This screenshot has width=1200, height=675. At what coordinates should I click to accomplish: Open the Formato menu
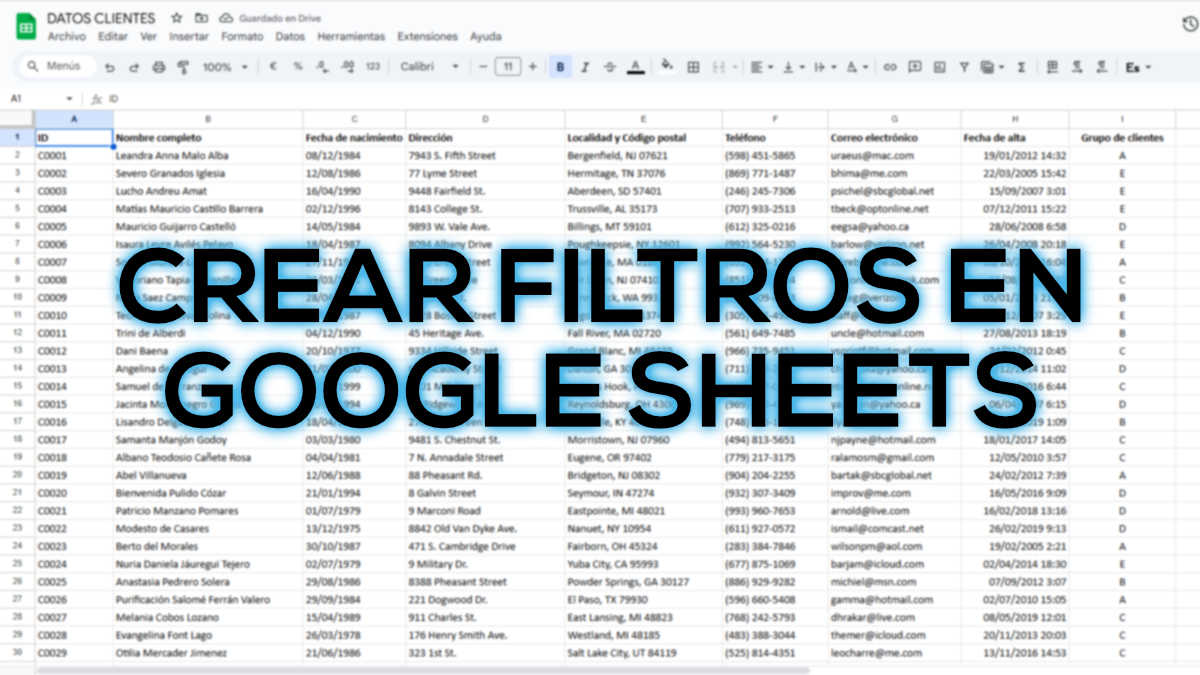(x=242, y=36)
